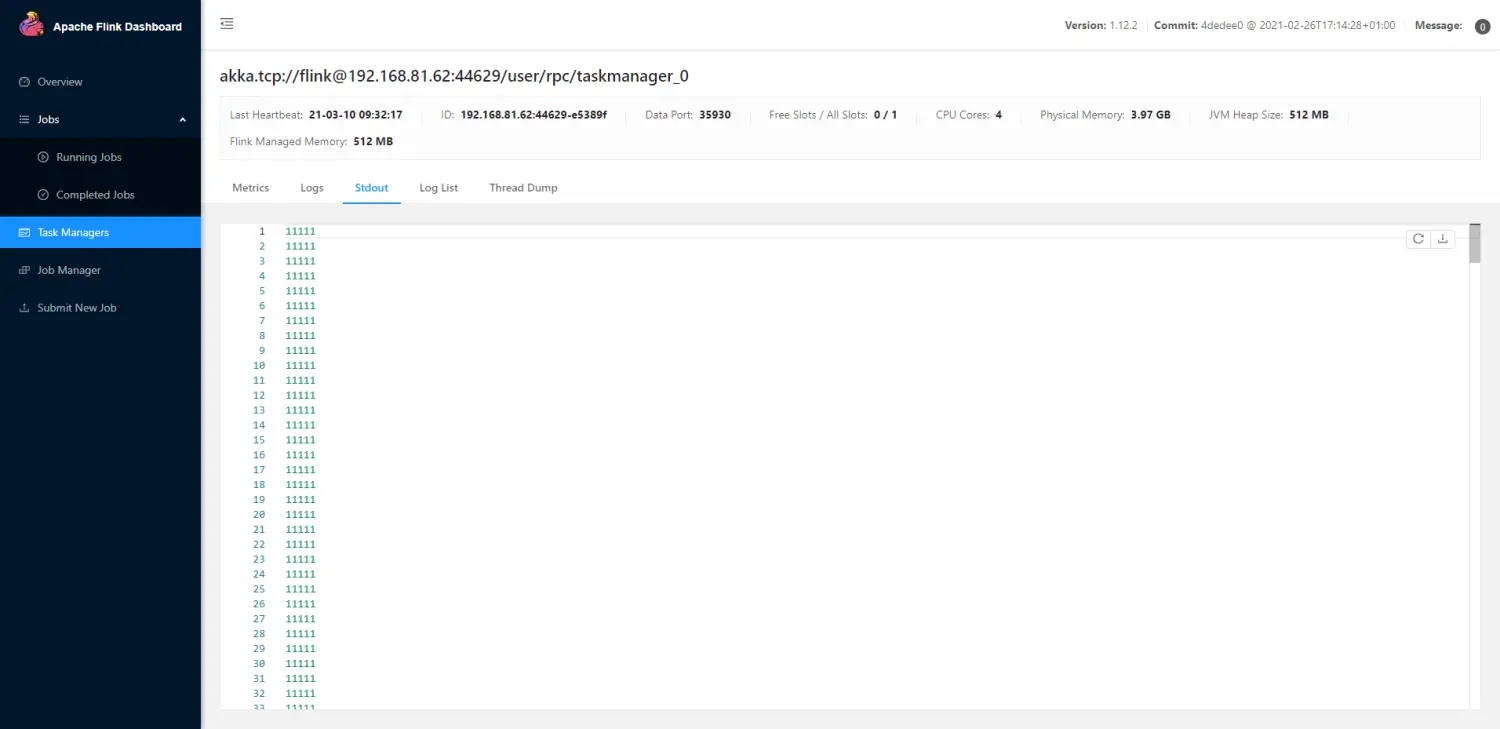This screenshot has width=1500, height=729.
Task: Click the Completed Jobs checkmark icon
Action: coord(43,195)
